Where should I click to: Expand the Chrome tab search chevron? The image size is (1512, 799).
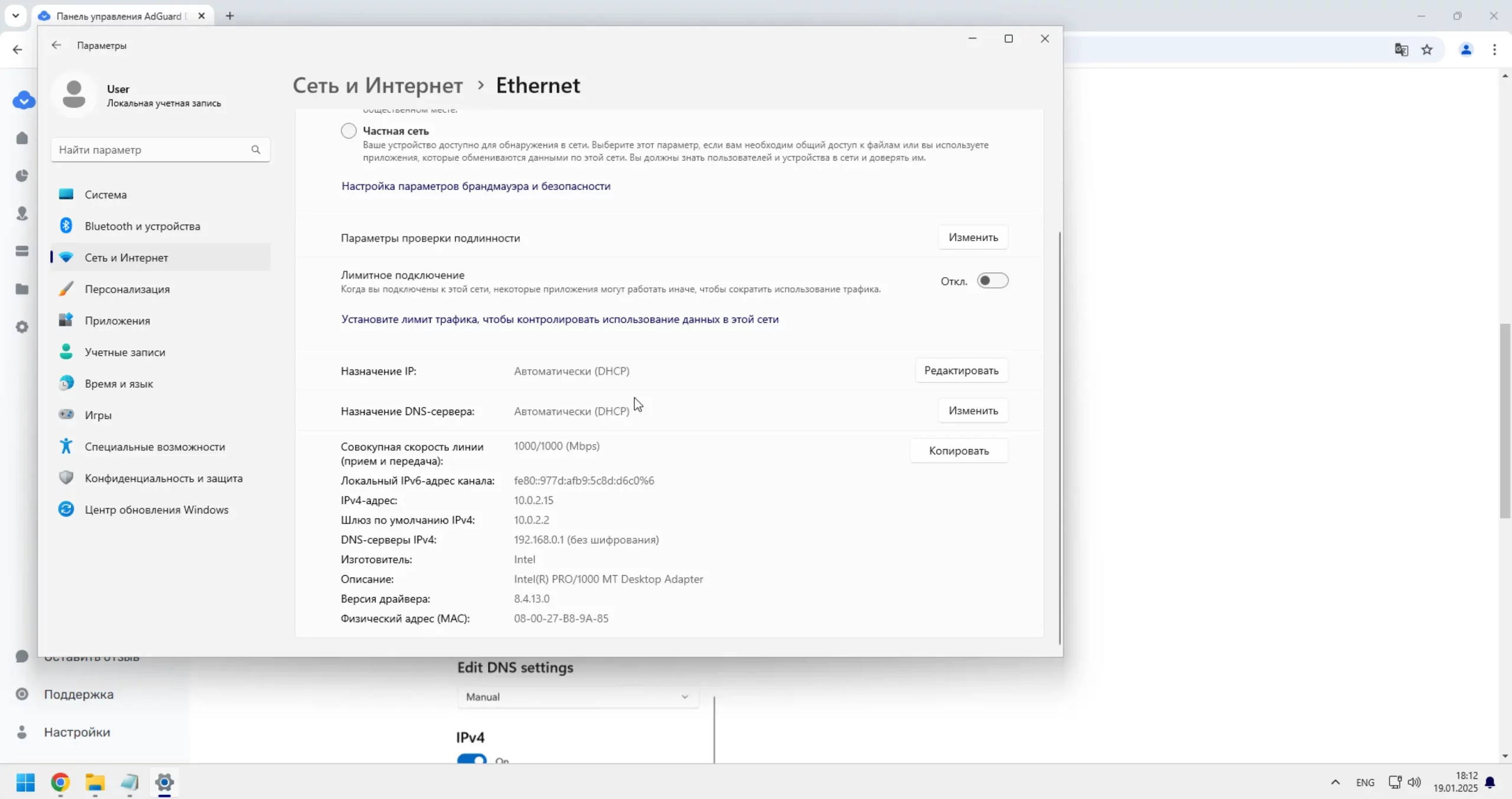click(16, 15)
